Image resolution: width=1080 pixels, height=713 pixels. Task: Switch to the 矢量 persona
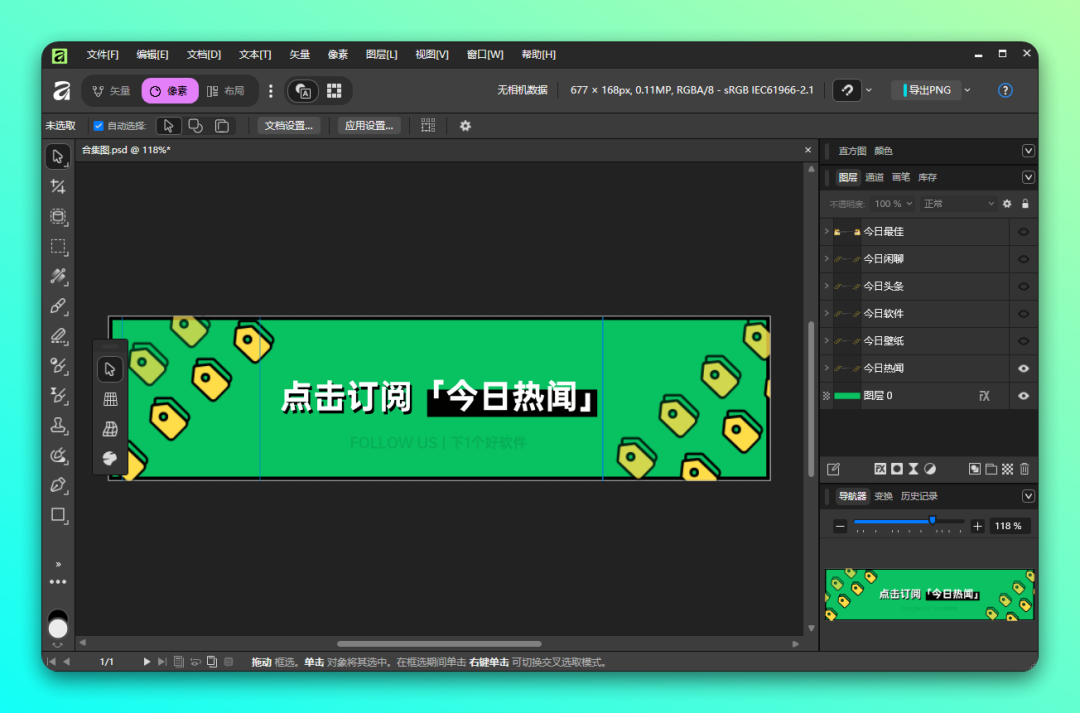pos(109,90)
